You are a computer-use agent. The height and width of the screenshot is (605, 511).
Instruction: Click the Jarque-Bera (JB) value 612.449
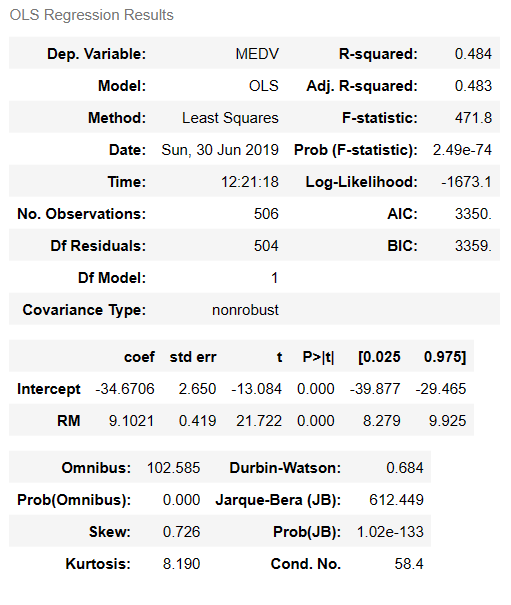pyautogui.click(x=396, y=500)
